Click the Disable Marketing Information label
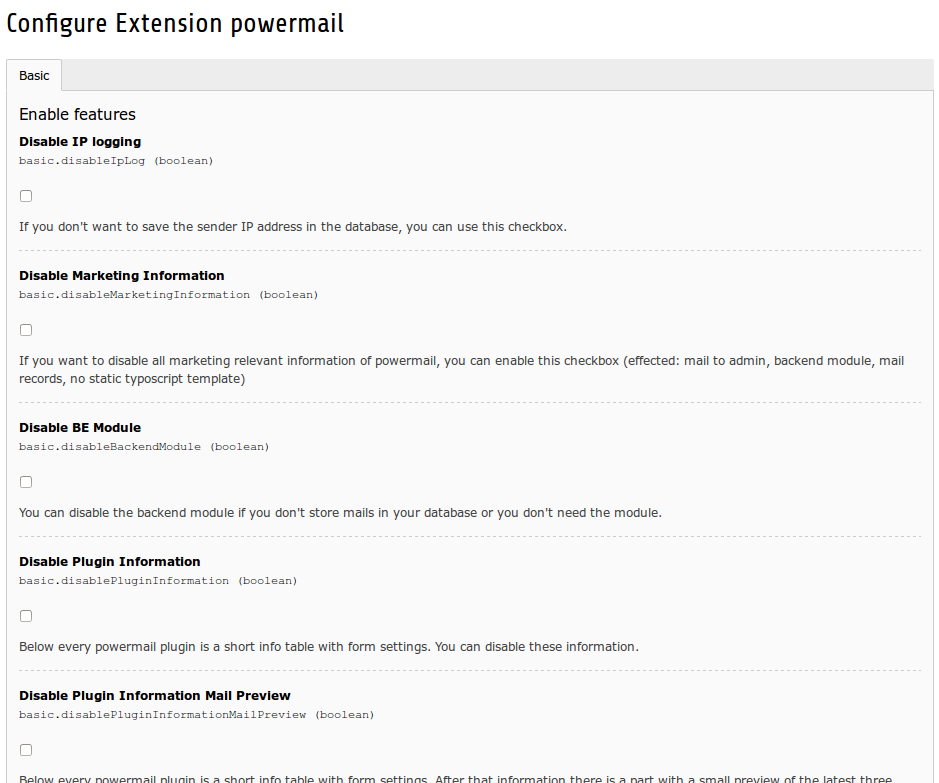The height and width of the screenshot is (783, 939). point(121,276)
